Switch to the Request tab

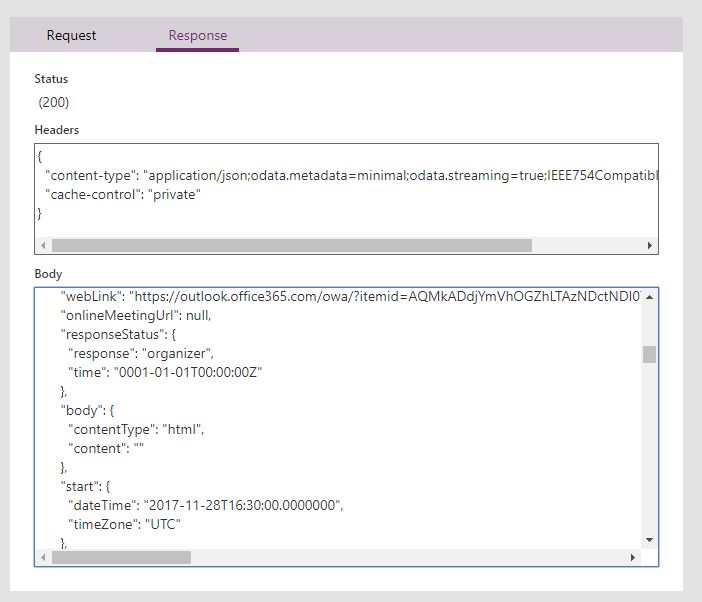pyautogui.click(x=71, y=35)
